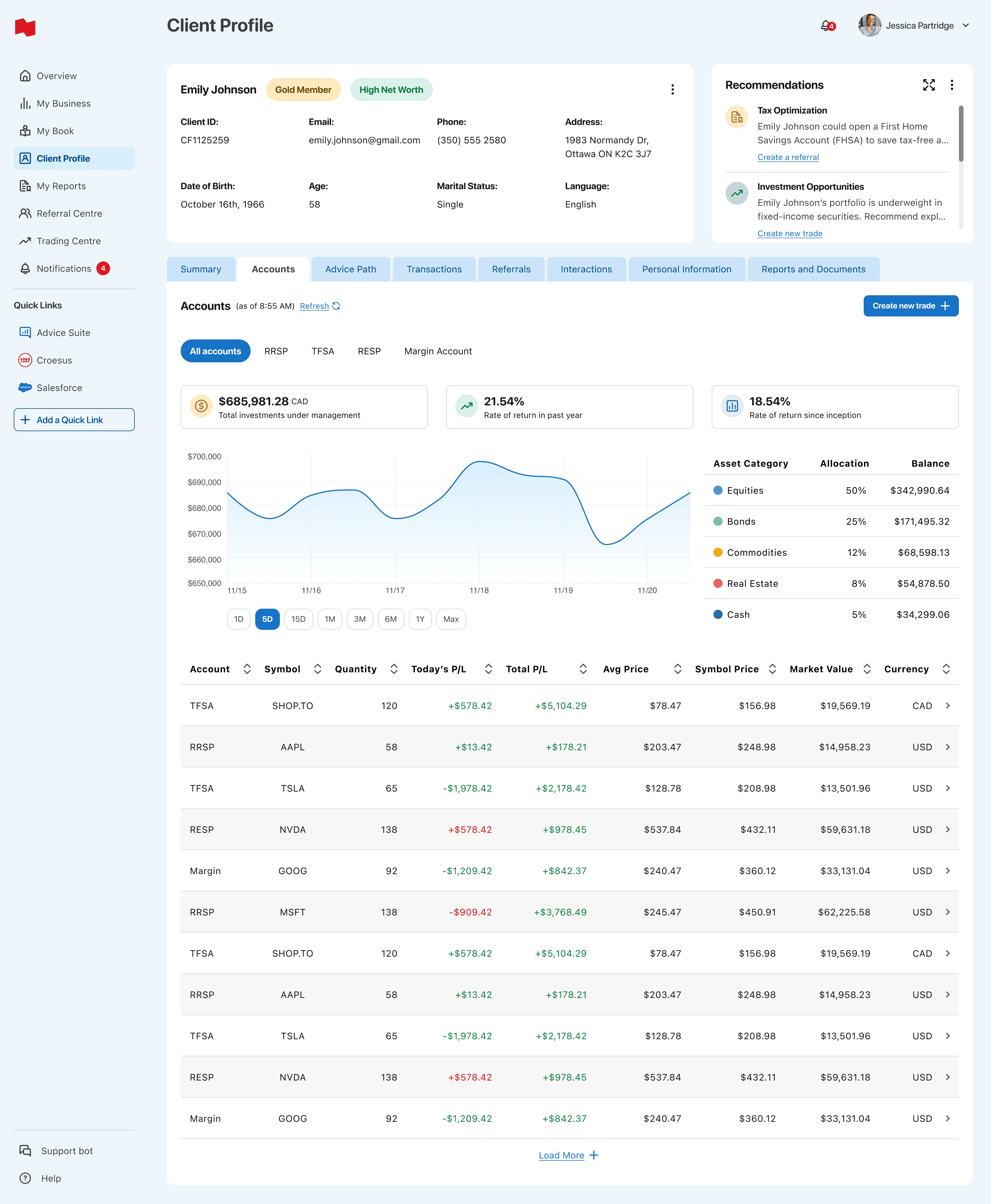Expand the Recommendations panel fullscreen icon
This screenshot has height=1204, width=991.
click(x=928, y=85)
